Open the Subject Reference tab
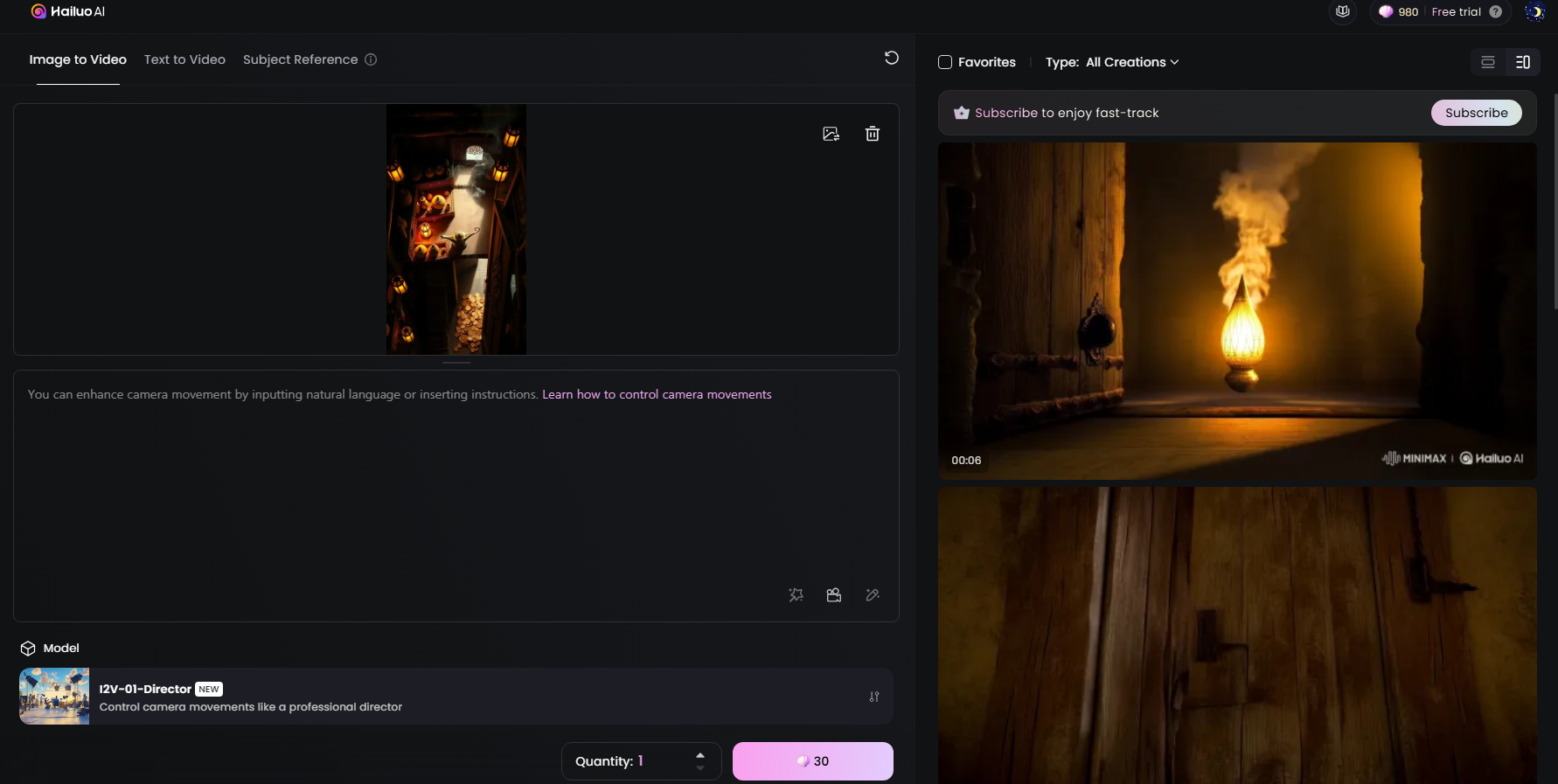This screenshot has height=784, width=1558. [300, 59]
